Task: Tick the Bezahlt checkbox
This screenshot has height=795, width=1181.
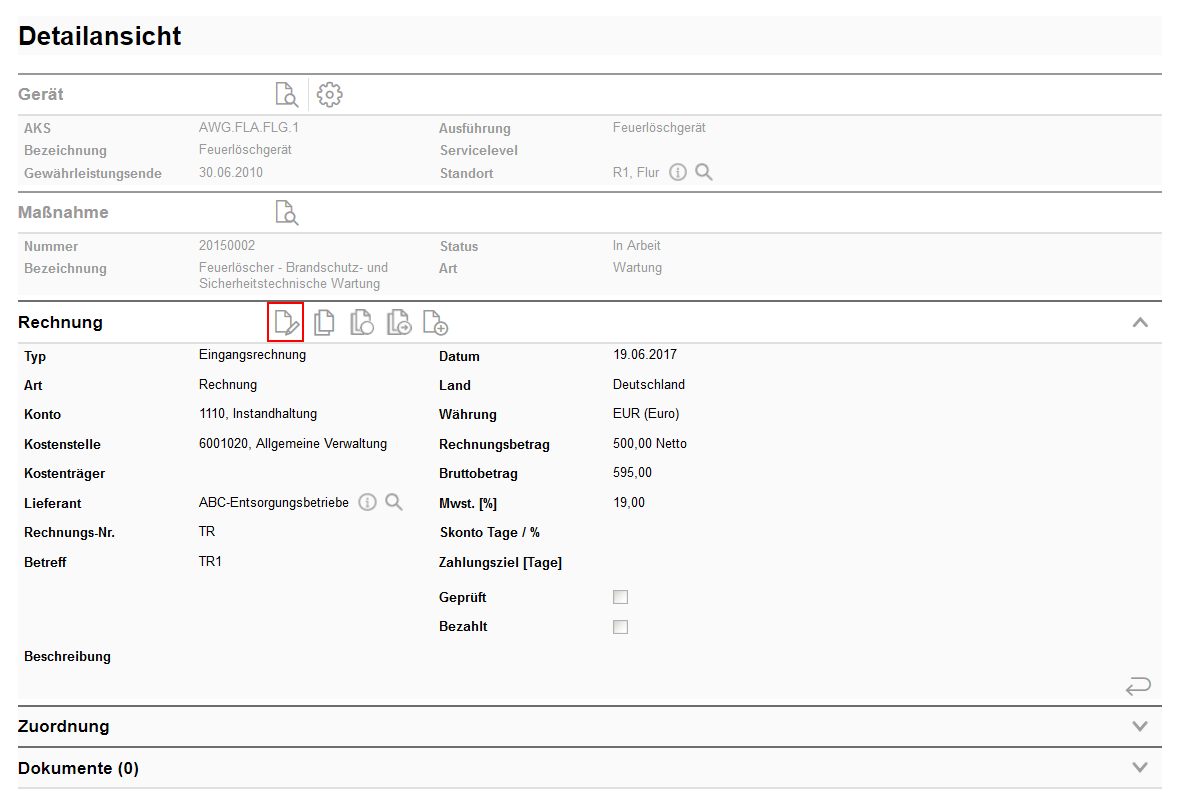Action: pos(621,628)
